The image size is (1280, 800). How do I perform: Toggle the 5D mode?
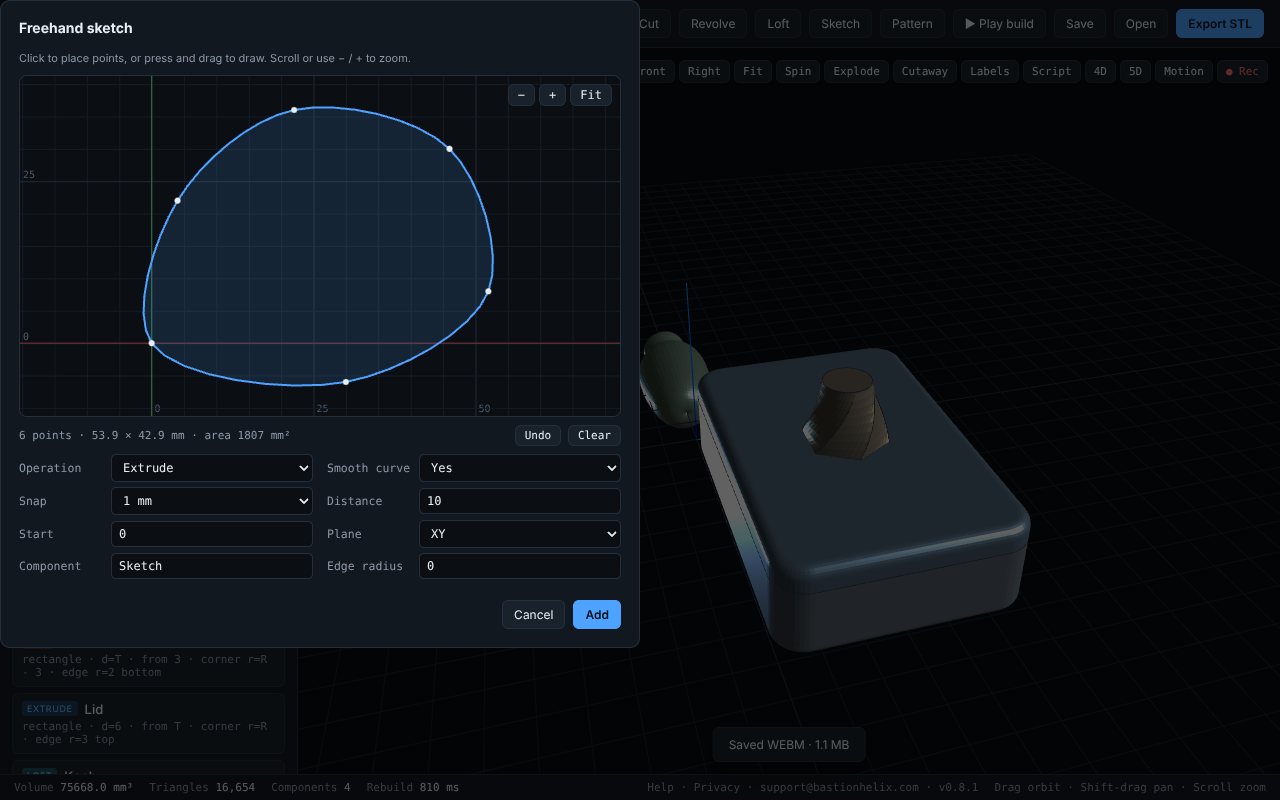click(x=1135, y=71)
